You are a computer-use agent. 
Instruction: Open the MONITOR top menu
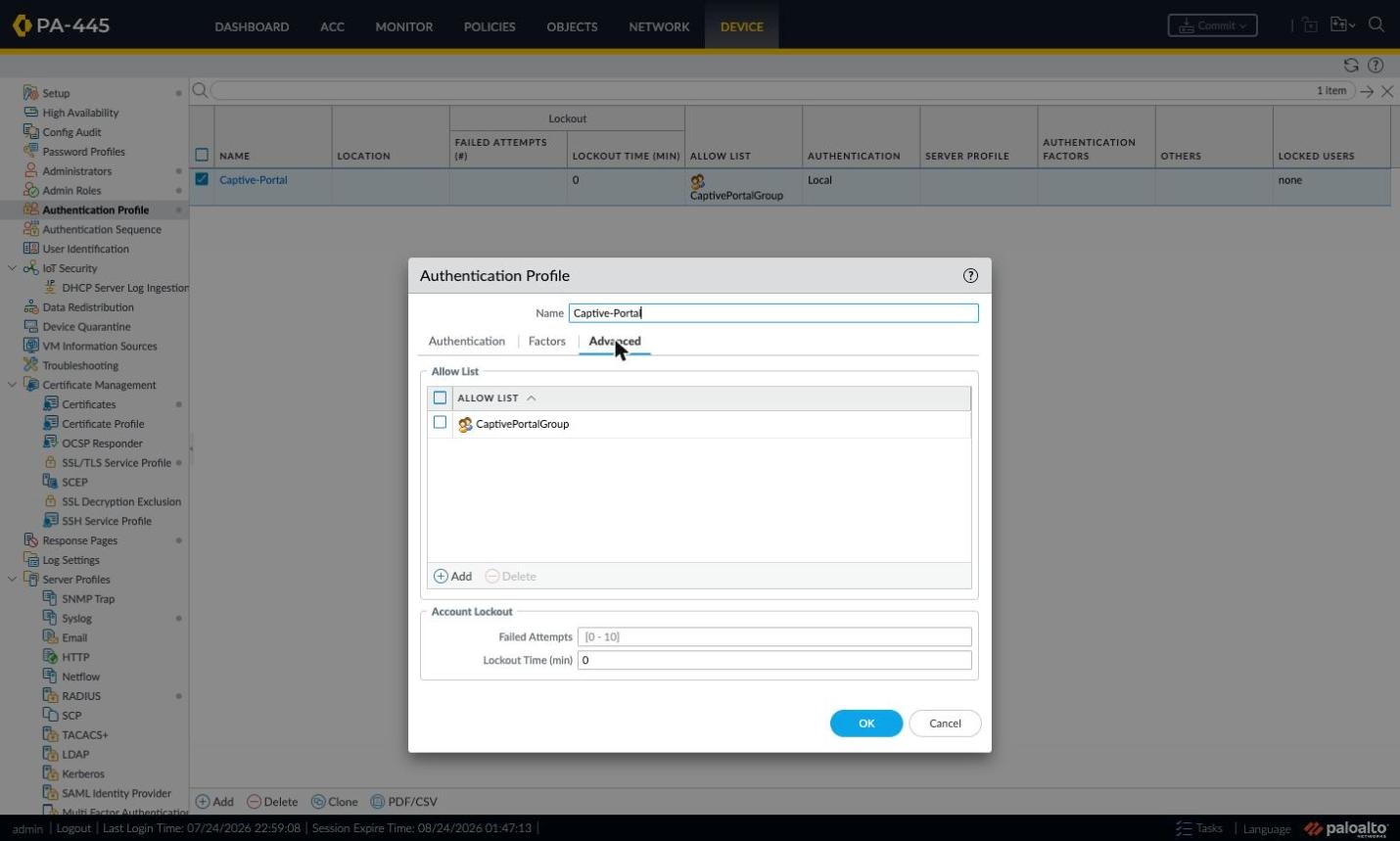click(404, 26)
